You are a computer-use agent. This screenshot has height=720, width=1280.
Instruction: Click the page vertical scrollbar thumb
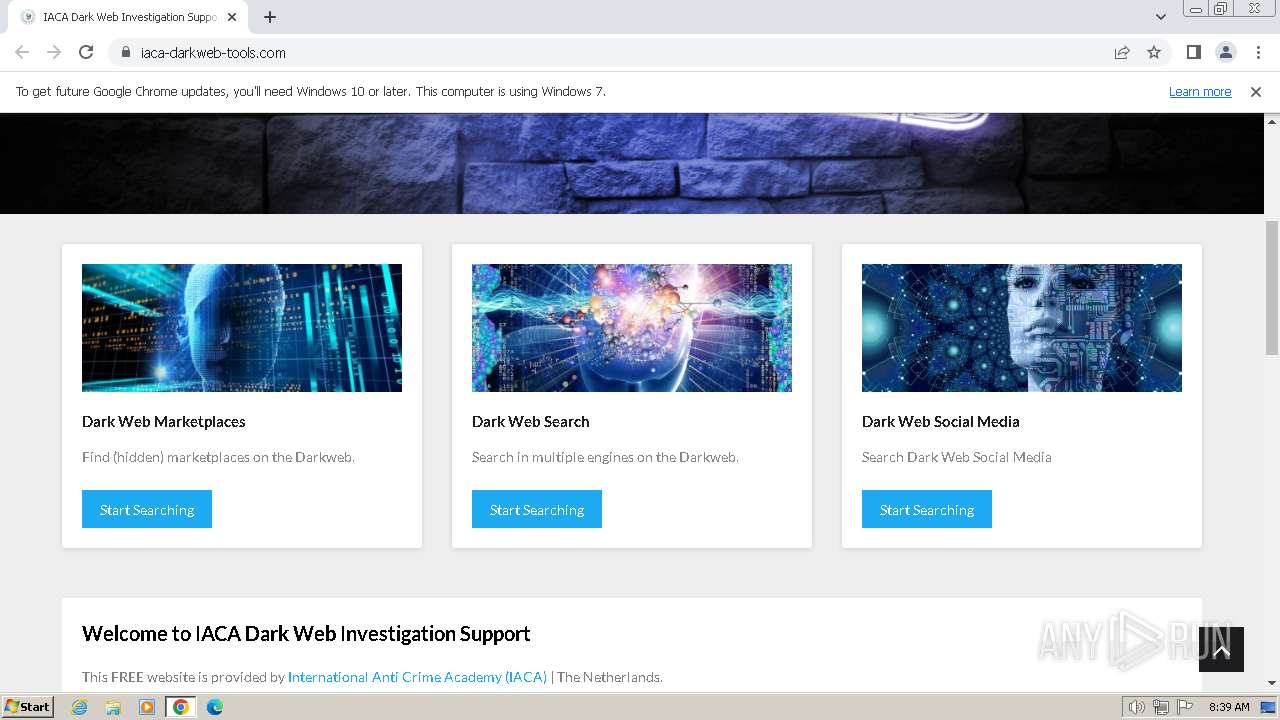(x=1272, y=287)
